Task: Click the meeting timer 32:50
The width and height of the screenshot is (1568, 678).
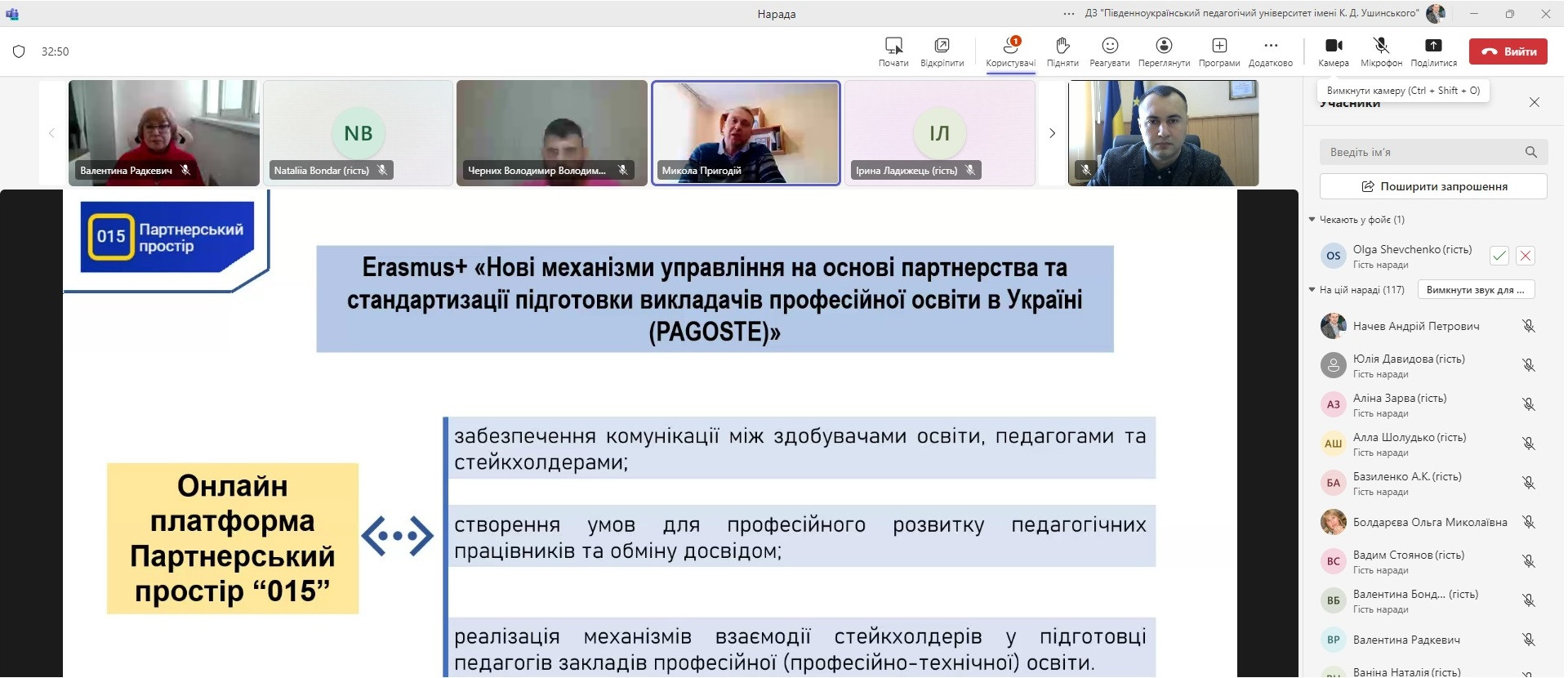Action: coord(56,51)
